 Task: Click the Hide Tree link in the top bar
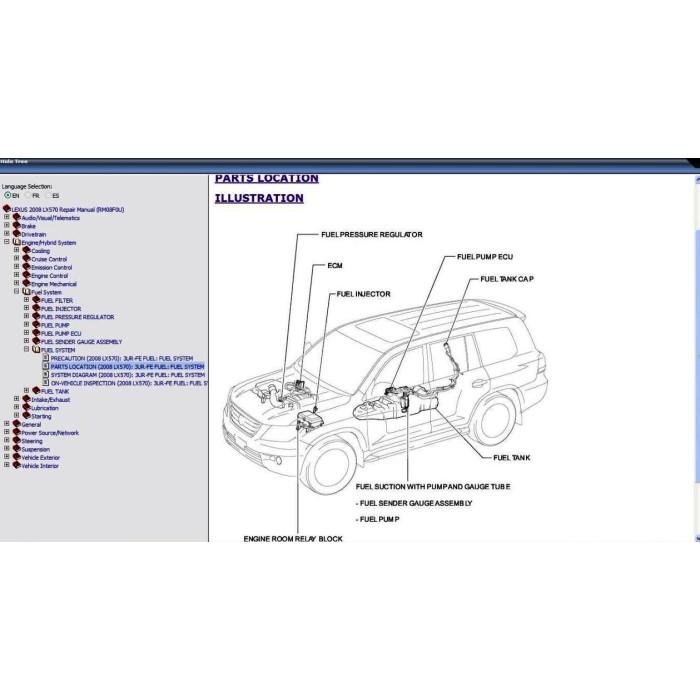click(x=14, y=161)
